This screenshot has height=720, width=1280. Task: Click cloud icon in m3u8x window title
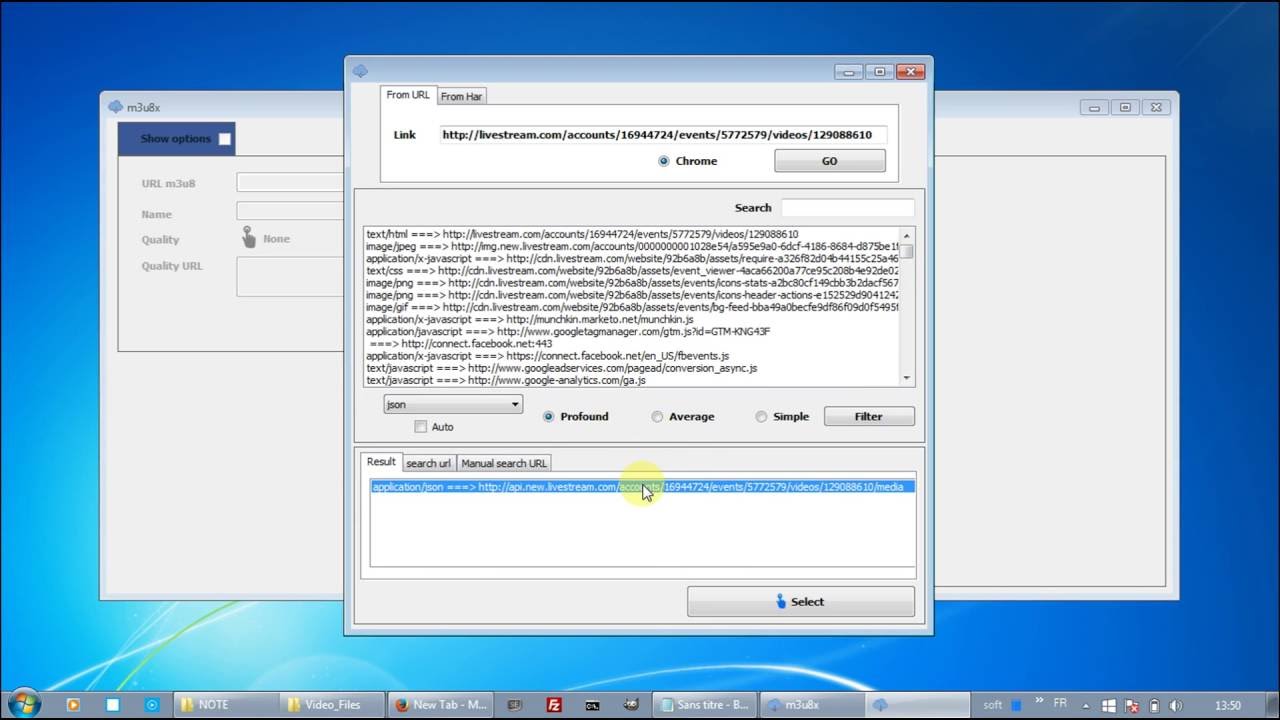click(115, 107)
